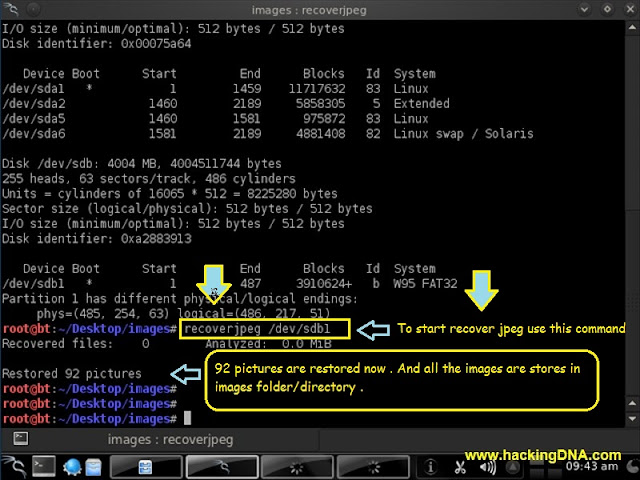Image resolution: width=640 pixels, height=480 pixels.
Task: Click the virtual desktop pager
Action: [544, 468]
